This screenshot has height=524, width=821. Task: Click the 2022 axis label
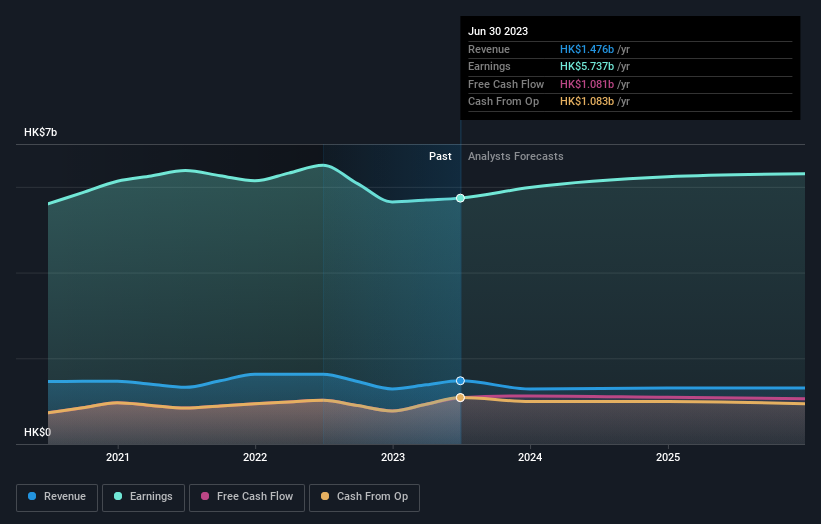255,458
